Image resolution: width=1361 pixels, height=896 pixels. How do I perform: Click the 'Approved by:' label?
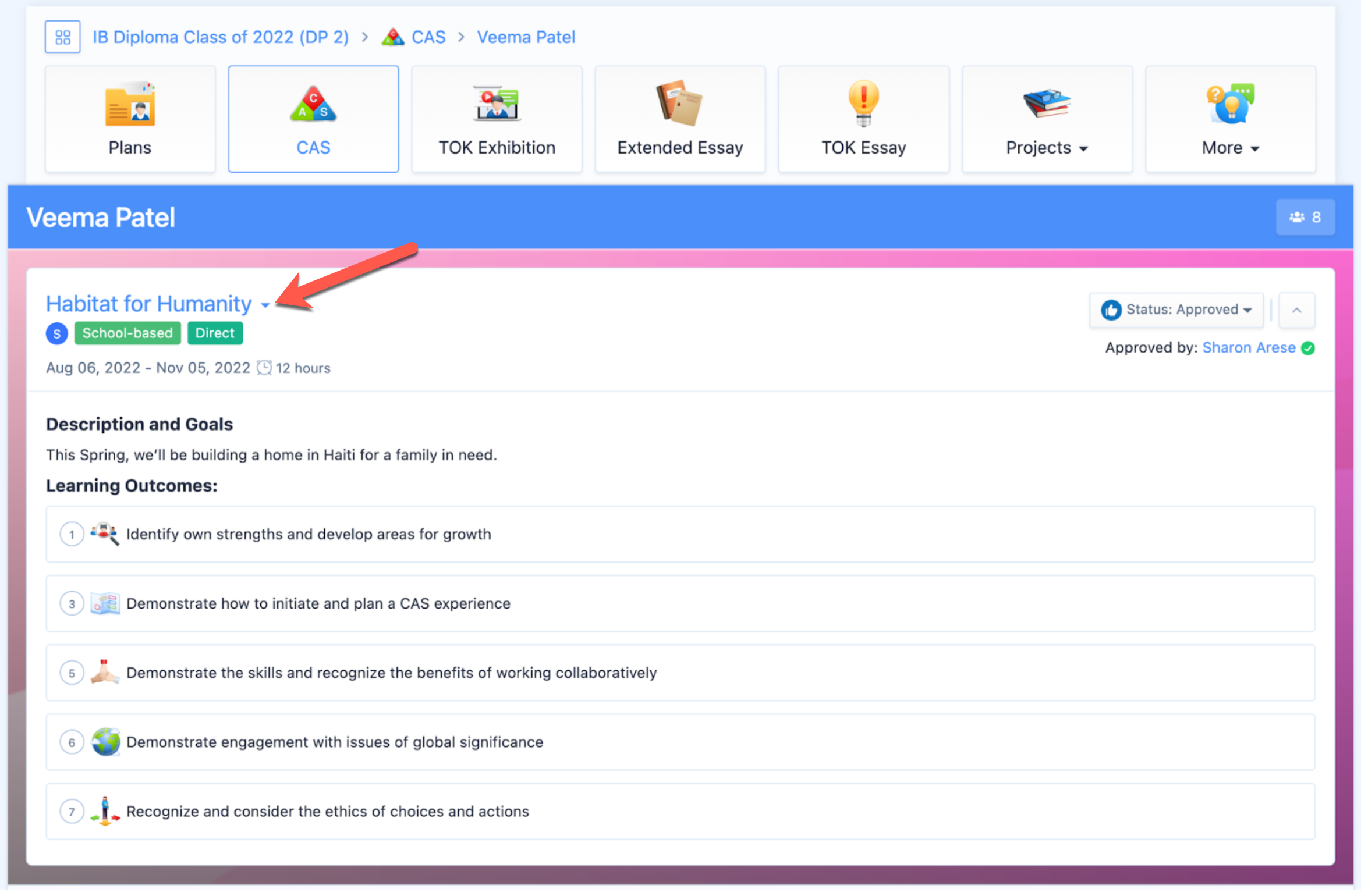click(1151, 348)
